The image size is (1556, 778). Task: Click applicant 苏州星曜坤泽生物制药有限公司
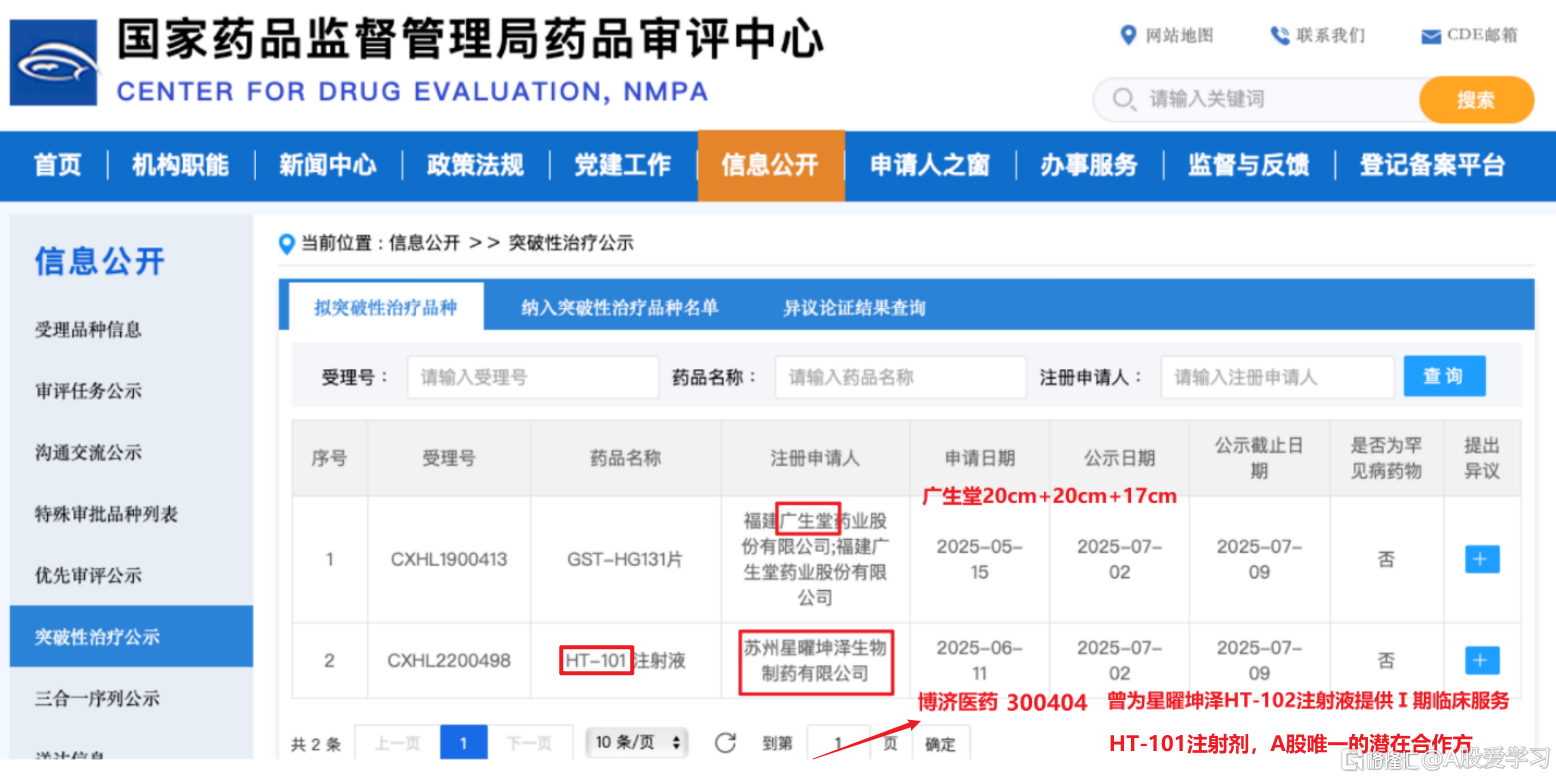click(815, 660)
